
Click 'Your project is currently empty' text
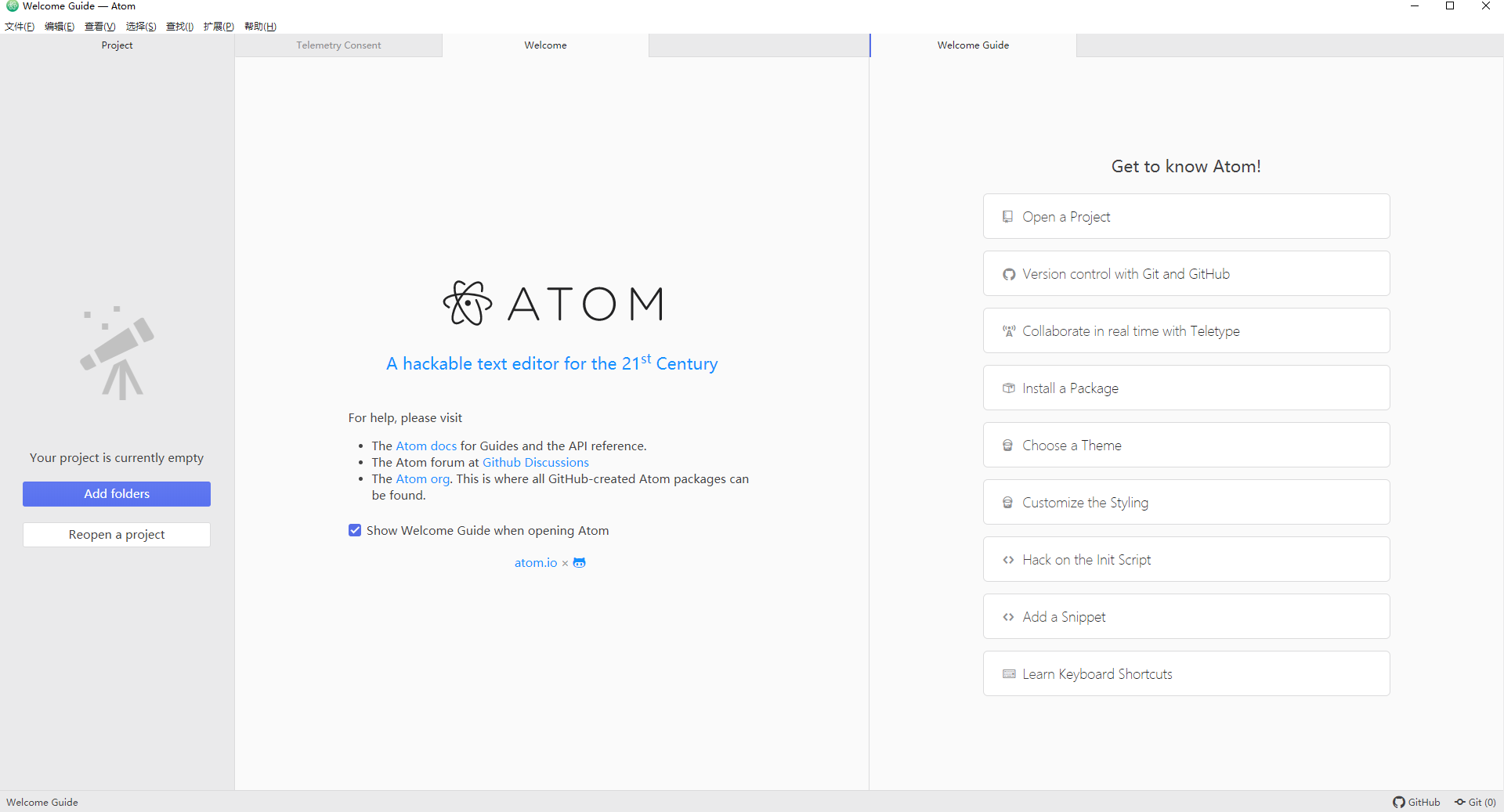(x=117, y=457)
